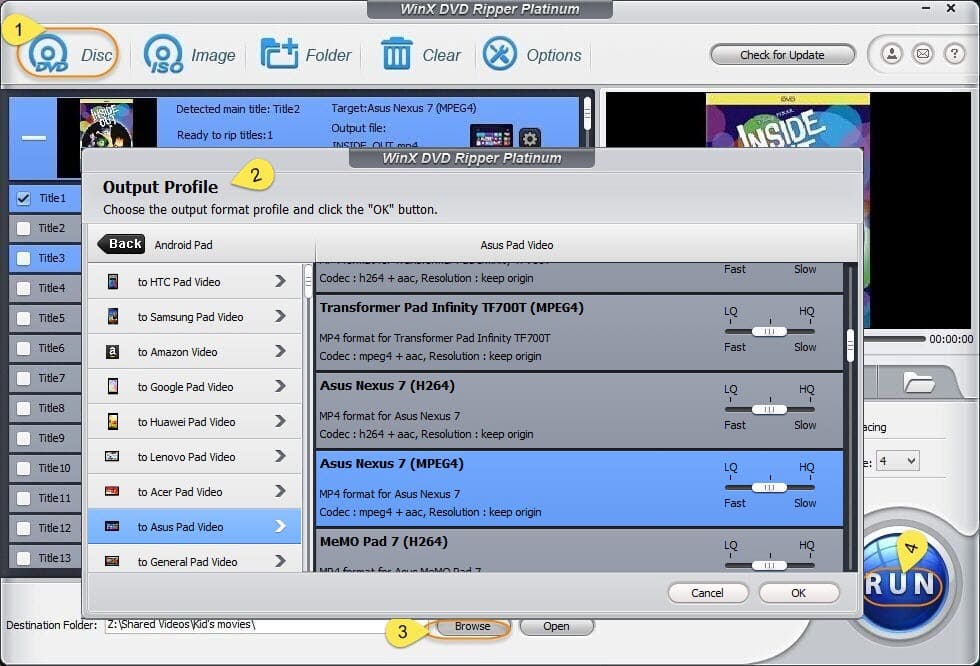Choose Asus Nexus 7 (H264) profile
980x666 pixels.
[579, 410]
